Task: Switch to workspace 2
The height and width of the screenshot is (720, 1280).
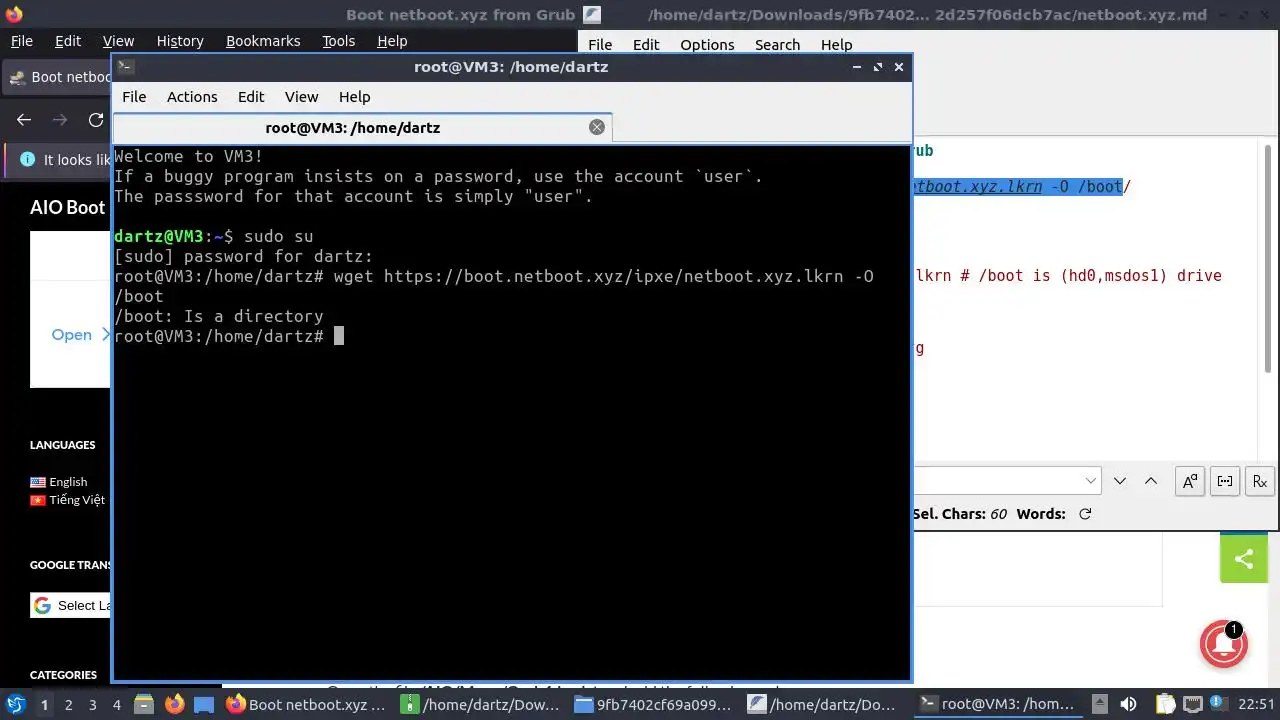Action: click(x=68, y=705)
